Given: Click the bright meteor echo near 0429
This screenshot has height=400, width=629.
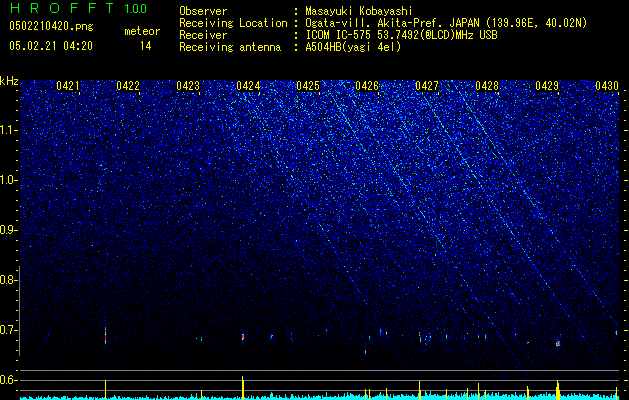Looking at the screenshot, I should pos(558,343).
